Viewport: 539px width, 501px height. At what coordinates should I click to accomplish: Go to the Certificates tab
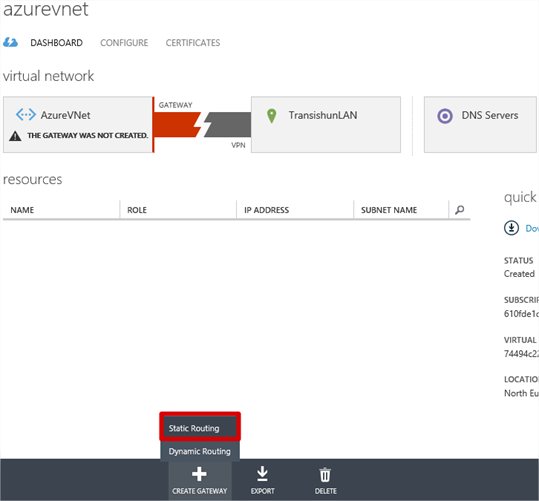[193, 43]
